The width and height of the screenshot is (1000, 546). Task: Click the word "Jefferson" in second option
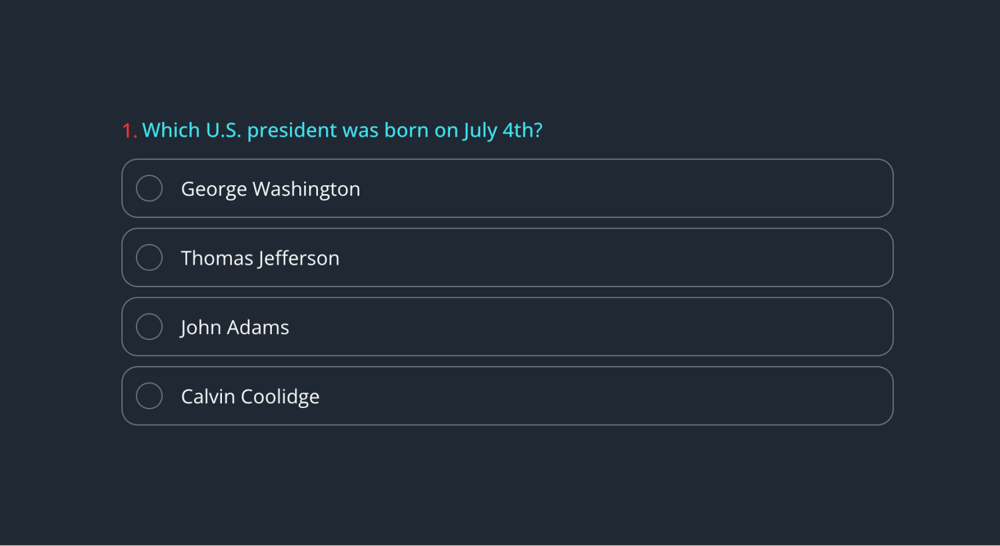[299, 258]
